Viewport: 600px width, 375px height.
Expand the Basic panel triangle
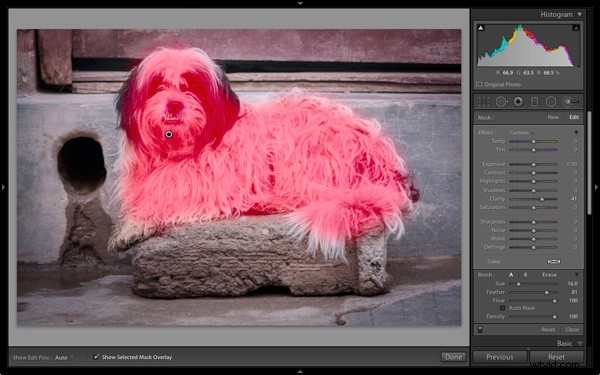coord(580,344)
